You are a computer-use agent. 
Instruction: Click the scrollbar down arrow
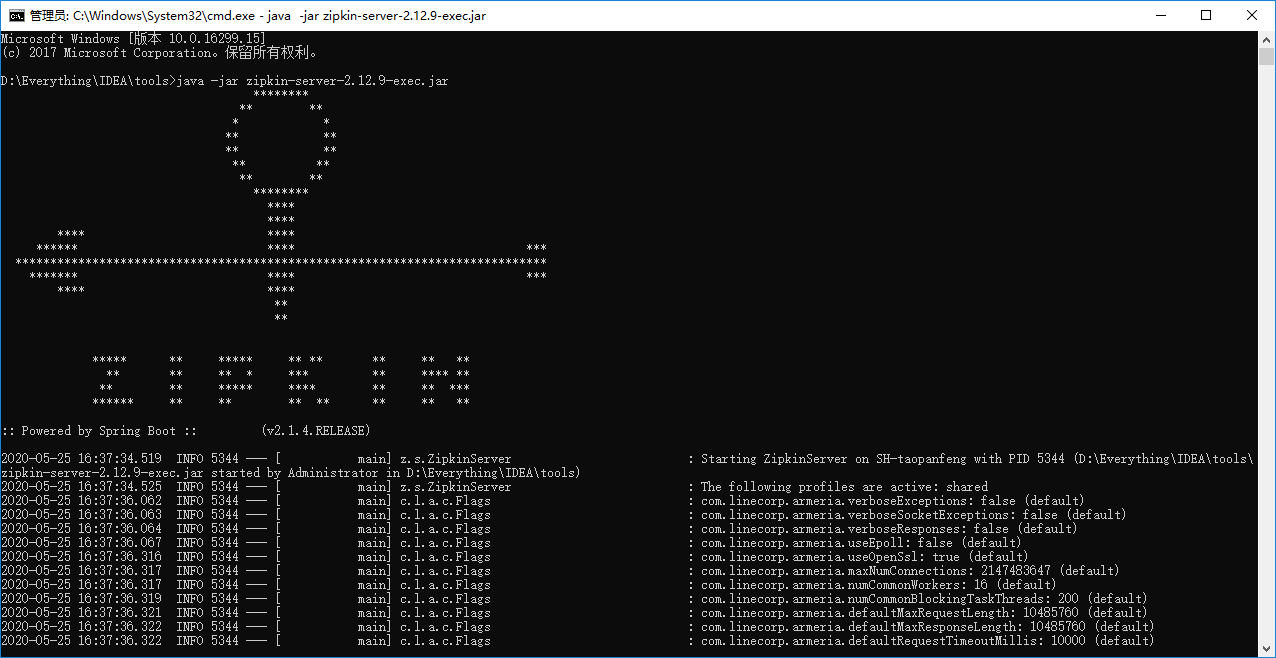(x=1266, y=649)
